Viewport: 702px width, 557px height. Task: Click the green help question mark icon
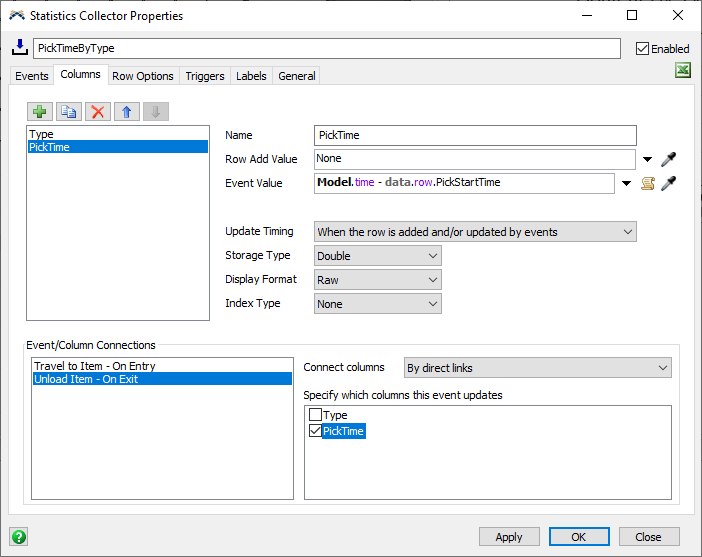pyautogui.click(x=18, y=536)
